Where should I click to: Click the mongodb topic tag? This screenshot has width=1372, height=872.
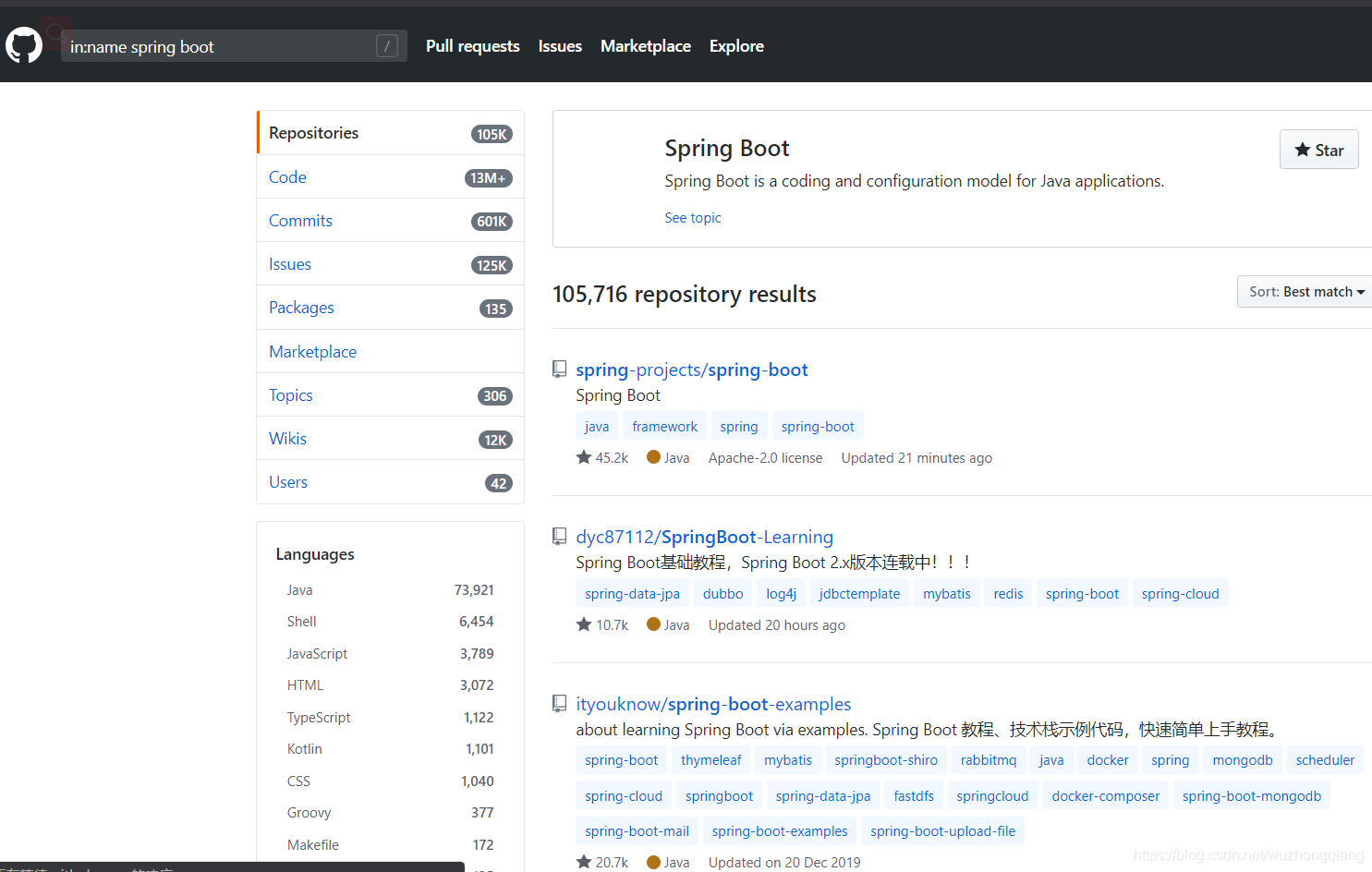tap(1243, 760)
